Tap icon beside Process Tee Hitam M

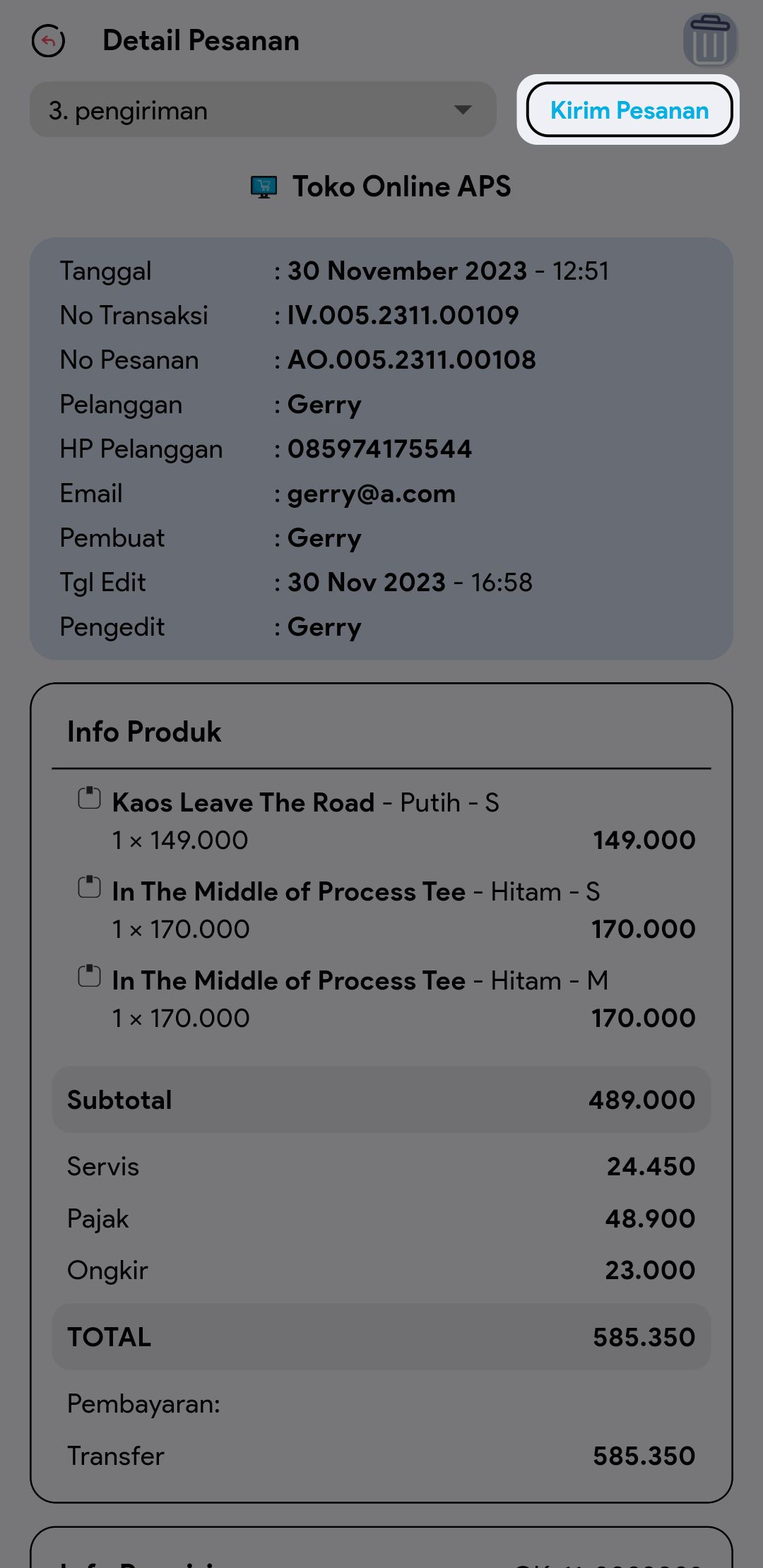89,976
